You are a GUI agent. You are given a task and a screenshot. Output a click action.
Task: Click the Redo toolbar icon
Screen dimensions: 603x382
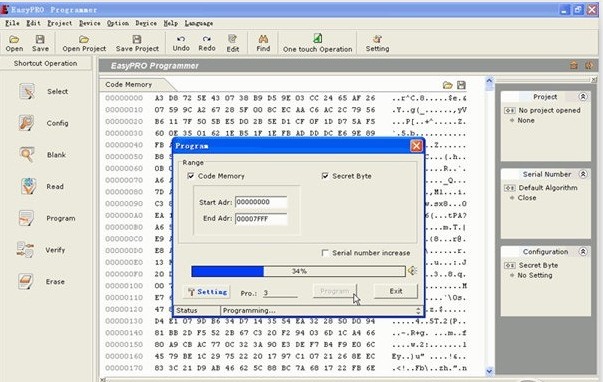coord(207,39)
